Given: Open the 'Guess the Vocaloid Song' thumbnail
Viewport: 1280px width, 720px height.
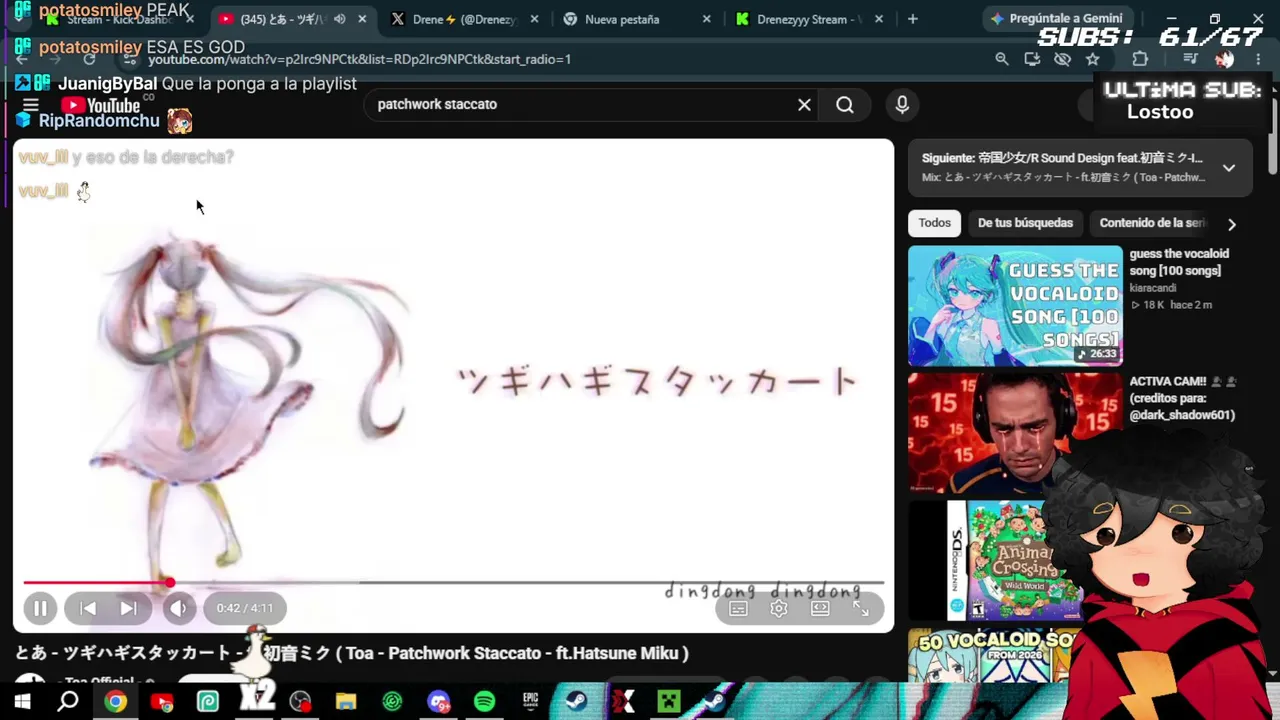Looking at the screenshot, I should (1015, 306).
